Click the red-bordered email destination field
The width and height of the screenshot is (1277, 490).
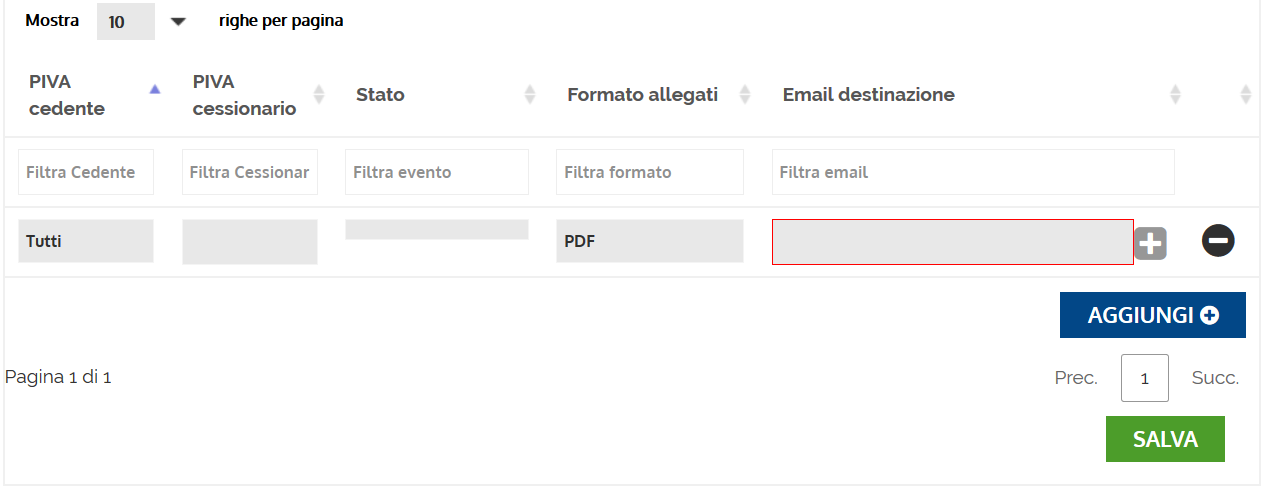click(953, 242)
